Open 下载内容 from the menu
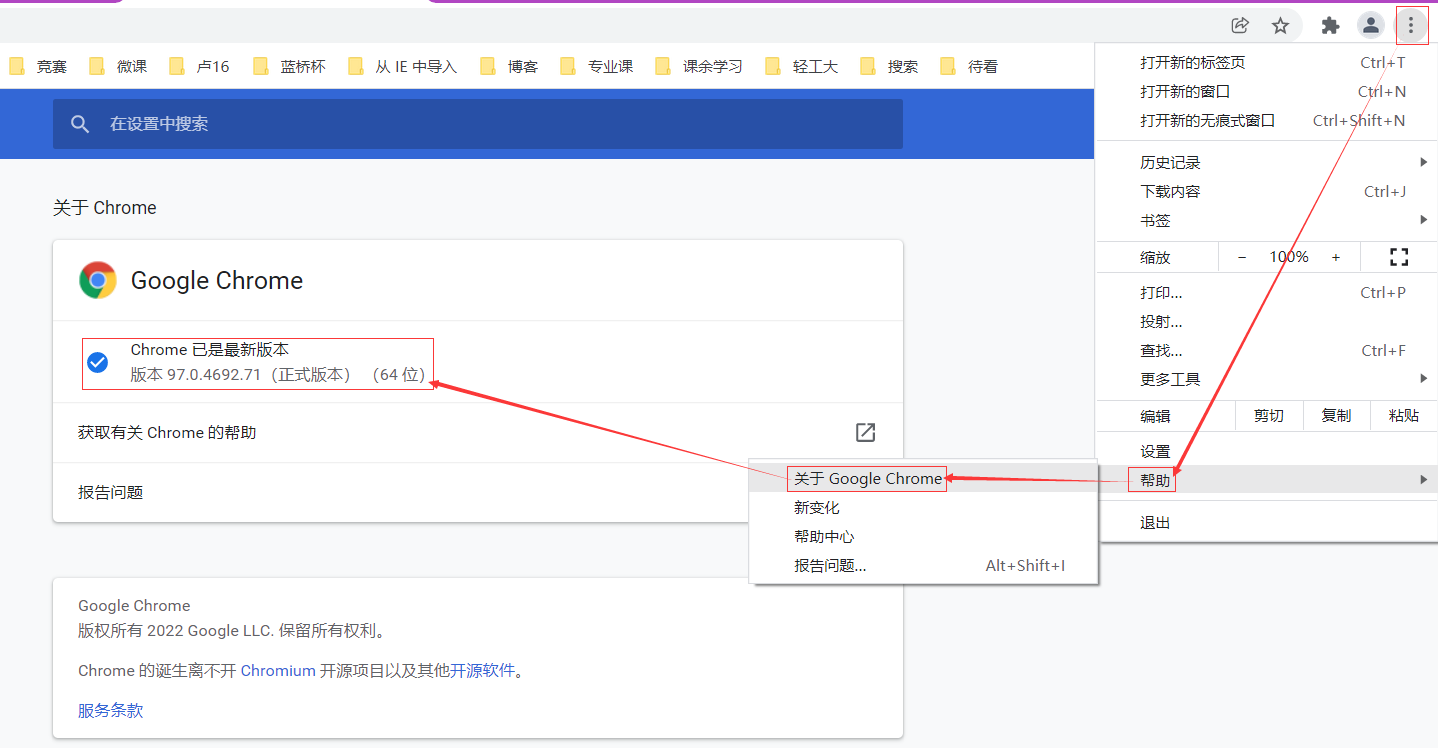The width and height of the screenshot is (1438, 748). pyautogui.click(x=1266, y=191)
